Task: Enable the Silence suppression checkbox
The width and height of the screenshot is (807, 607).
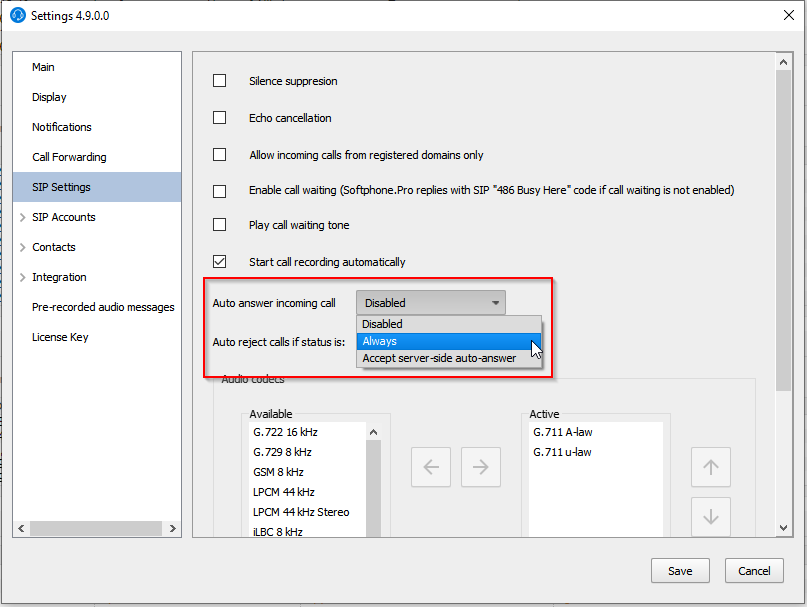Action: [220, 81]
